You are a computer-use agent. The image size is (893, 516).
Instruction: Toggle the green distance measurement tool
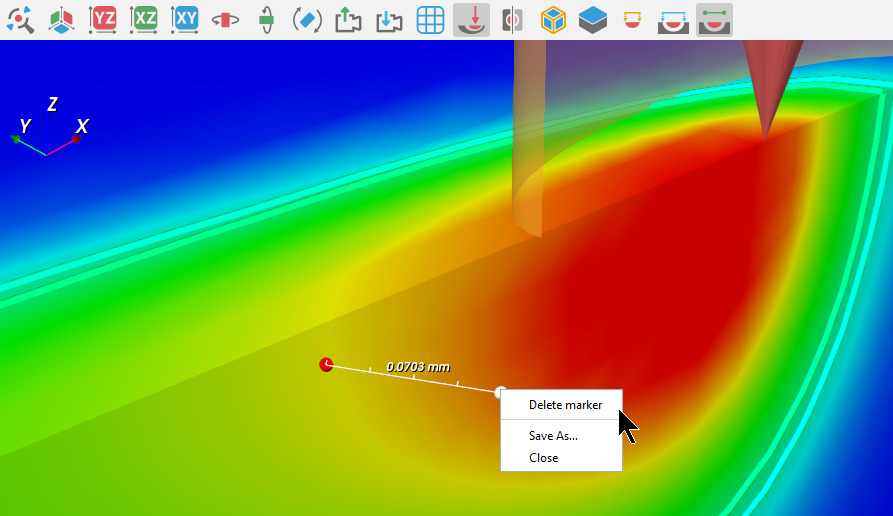(x=714, y=20)
